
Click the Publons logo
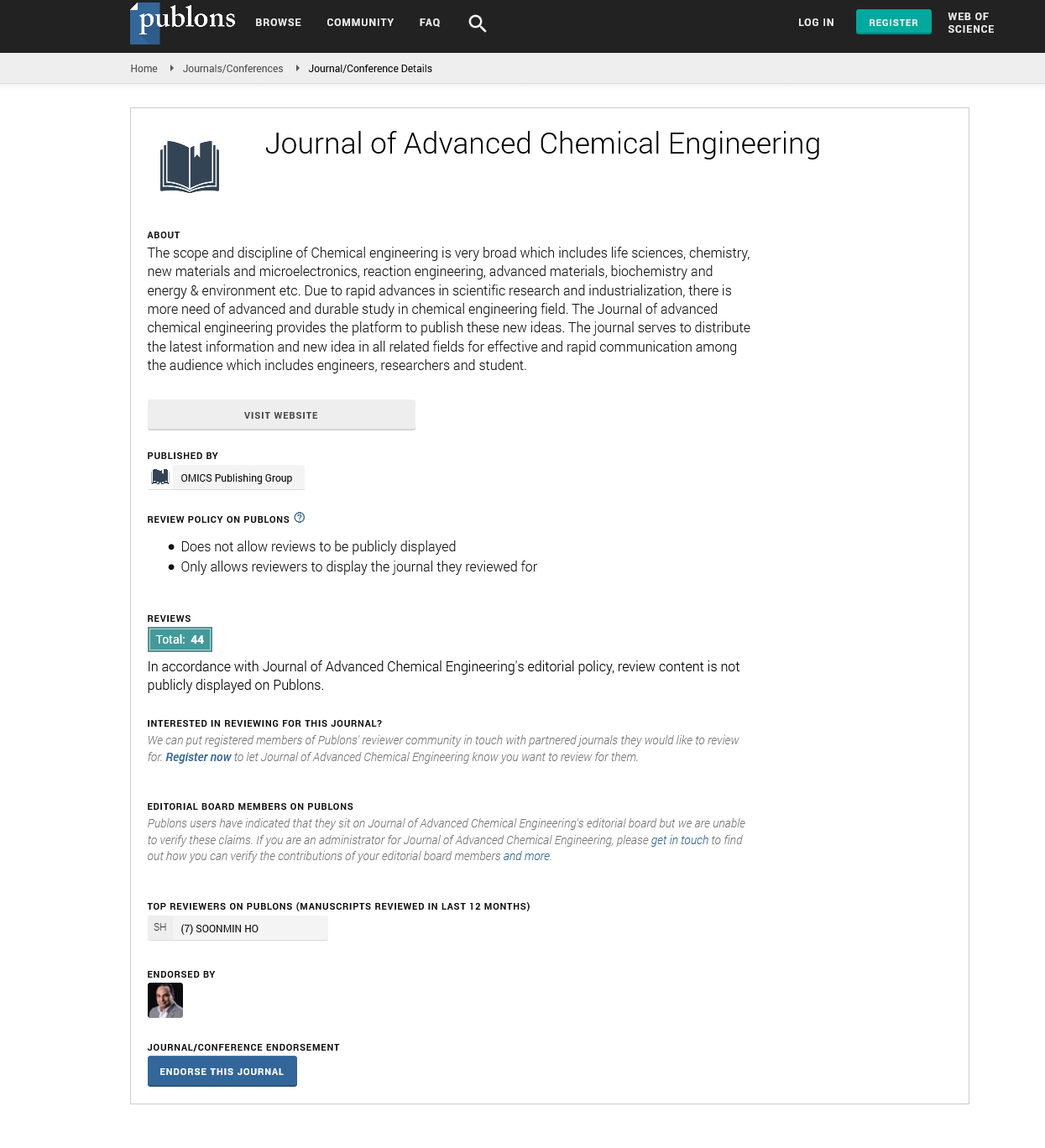[x=183, y=22]
